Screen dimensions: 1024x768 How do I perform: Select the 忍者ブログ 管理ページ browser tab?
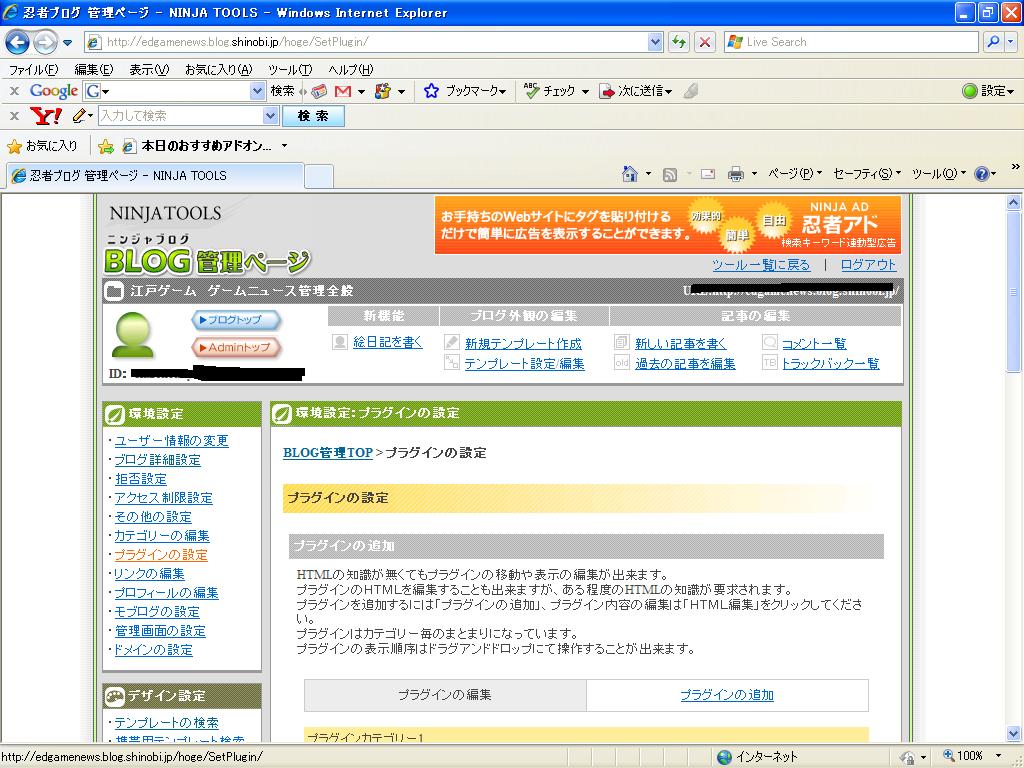154,176
